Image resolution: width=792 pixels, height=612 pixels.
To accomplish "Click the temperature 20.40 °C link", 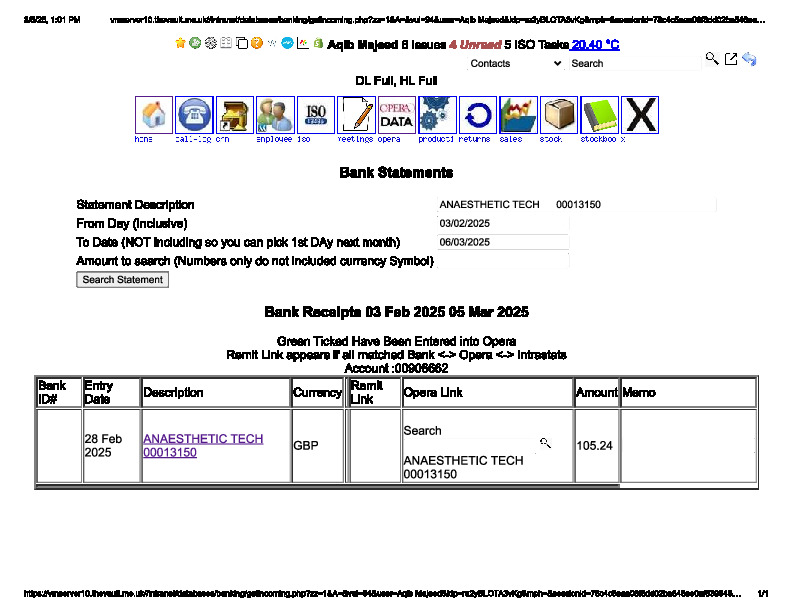I will coord(595,45).
